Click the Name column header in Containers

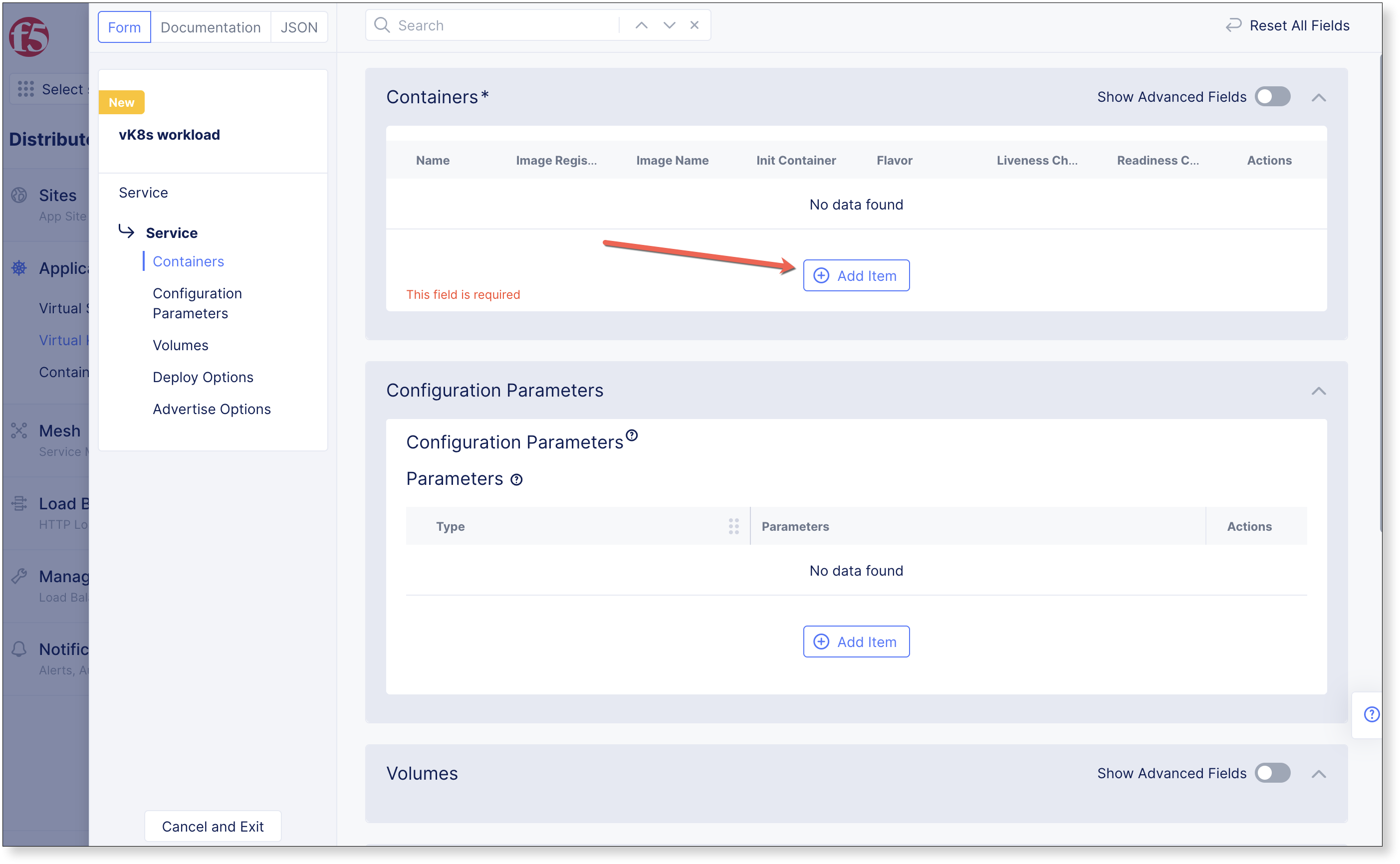coord(433,161)
